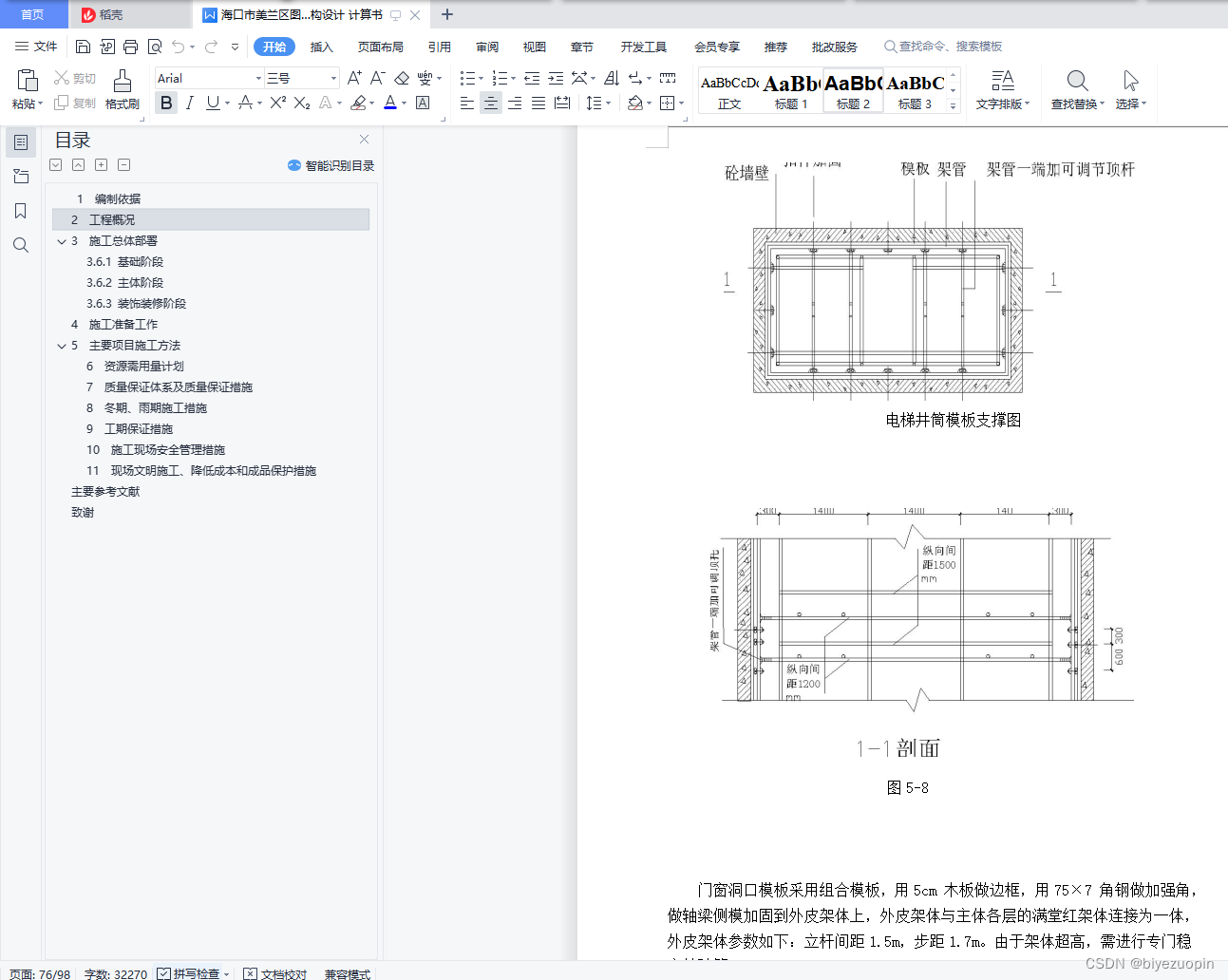Collapse section 5 主要项目施工方法 in outline

tap(62, 346)
